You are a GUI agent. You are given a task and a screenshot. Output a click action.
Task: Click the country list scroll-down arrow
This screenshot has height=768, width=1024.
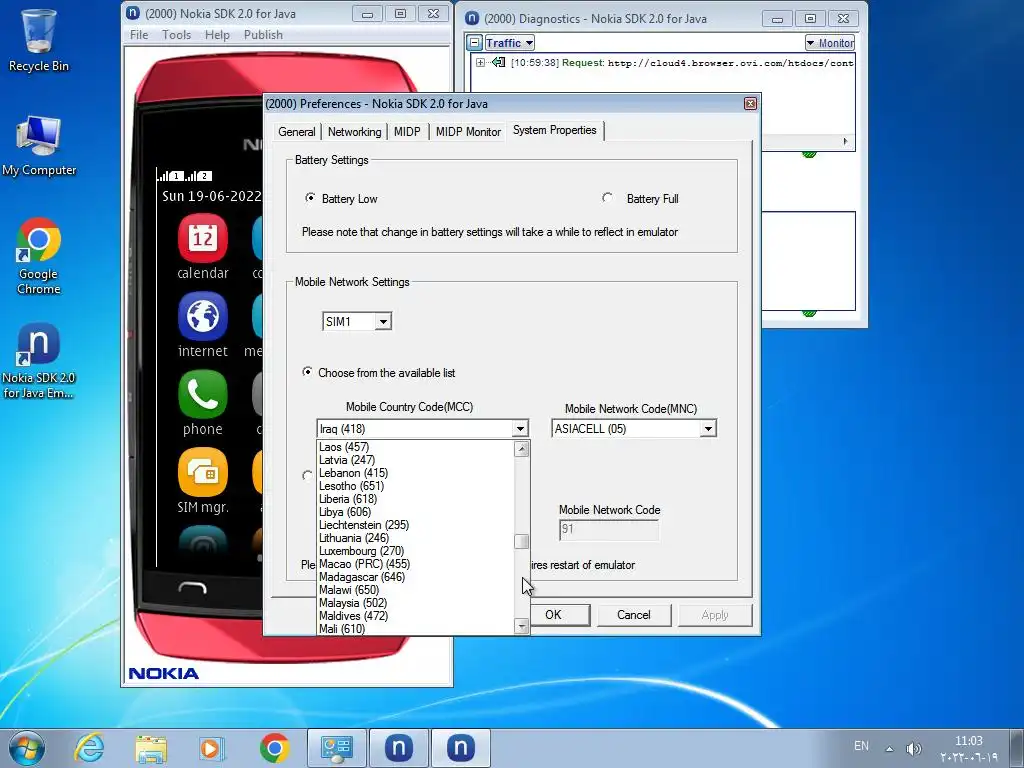click(x=521, y=626)
